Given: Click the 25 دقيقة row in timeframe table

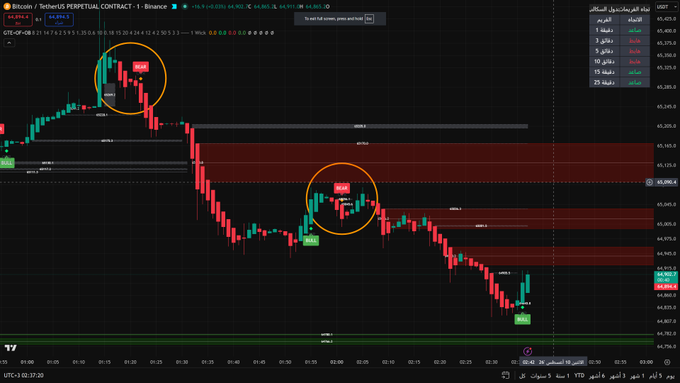Looking at the screenshot, I should 619,82.
